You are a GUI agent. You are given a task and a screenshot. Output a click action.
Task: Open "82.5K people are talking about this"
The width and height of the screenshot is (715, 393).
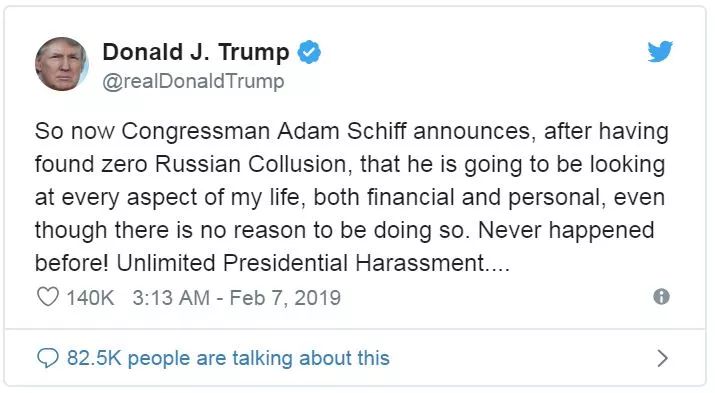click(228, 358)
